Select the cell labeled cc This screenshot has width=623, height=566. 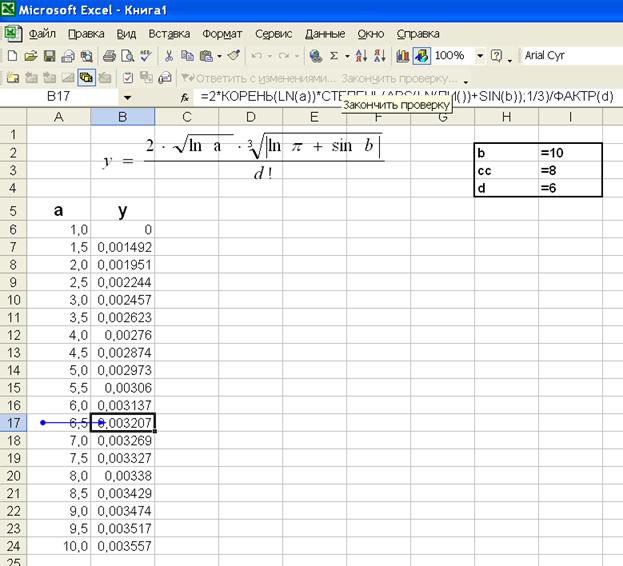point(506,170)
